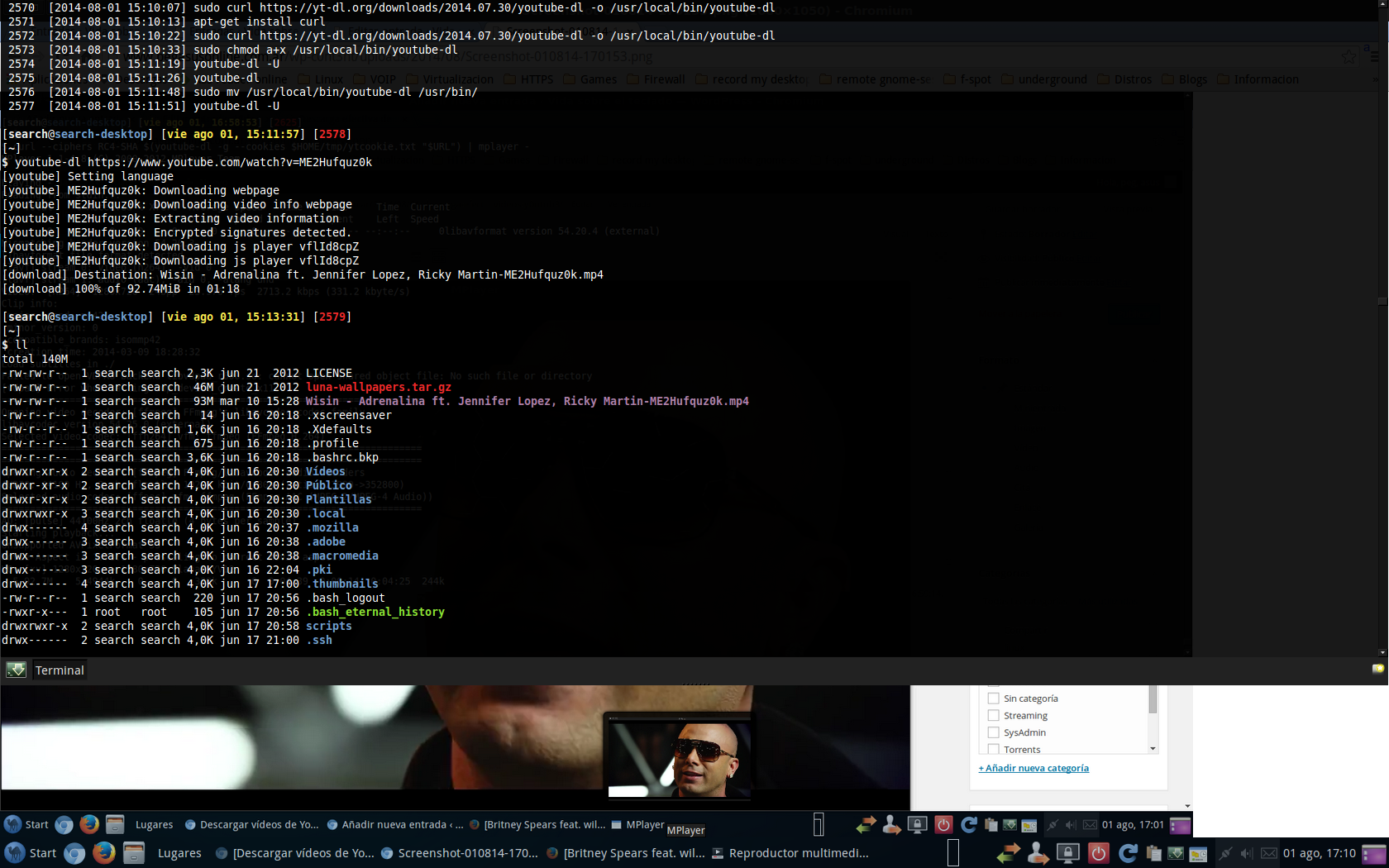
Task: Click the workspace pager in the 17:10 panel
Action: click(x=953, y=852)
